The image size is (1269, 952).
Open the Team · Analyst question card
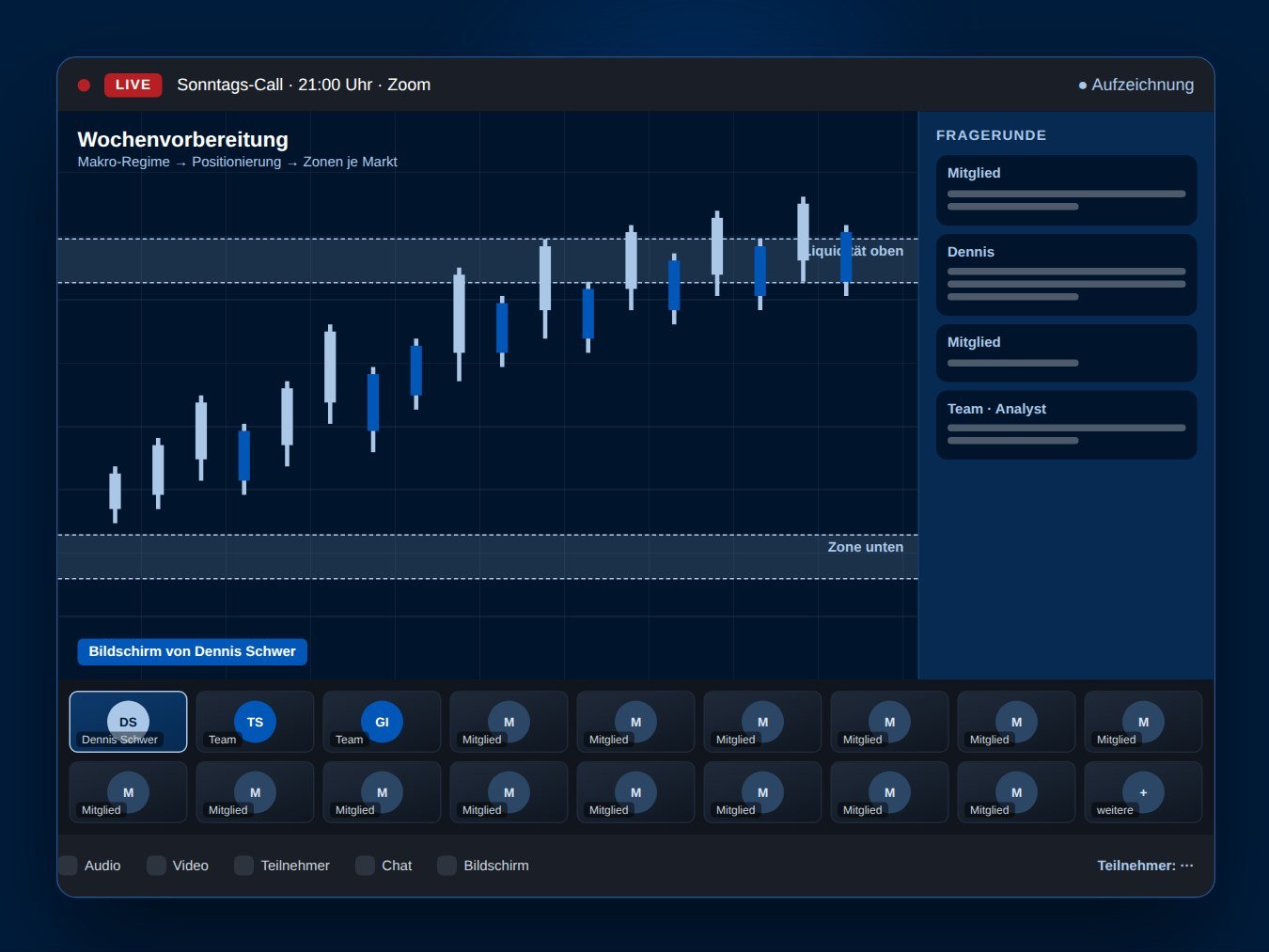click(1067, 425)
